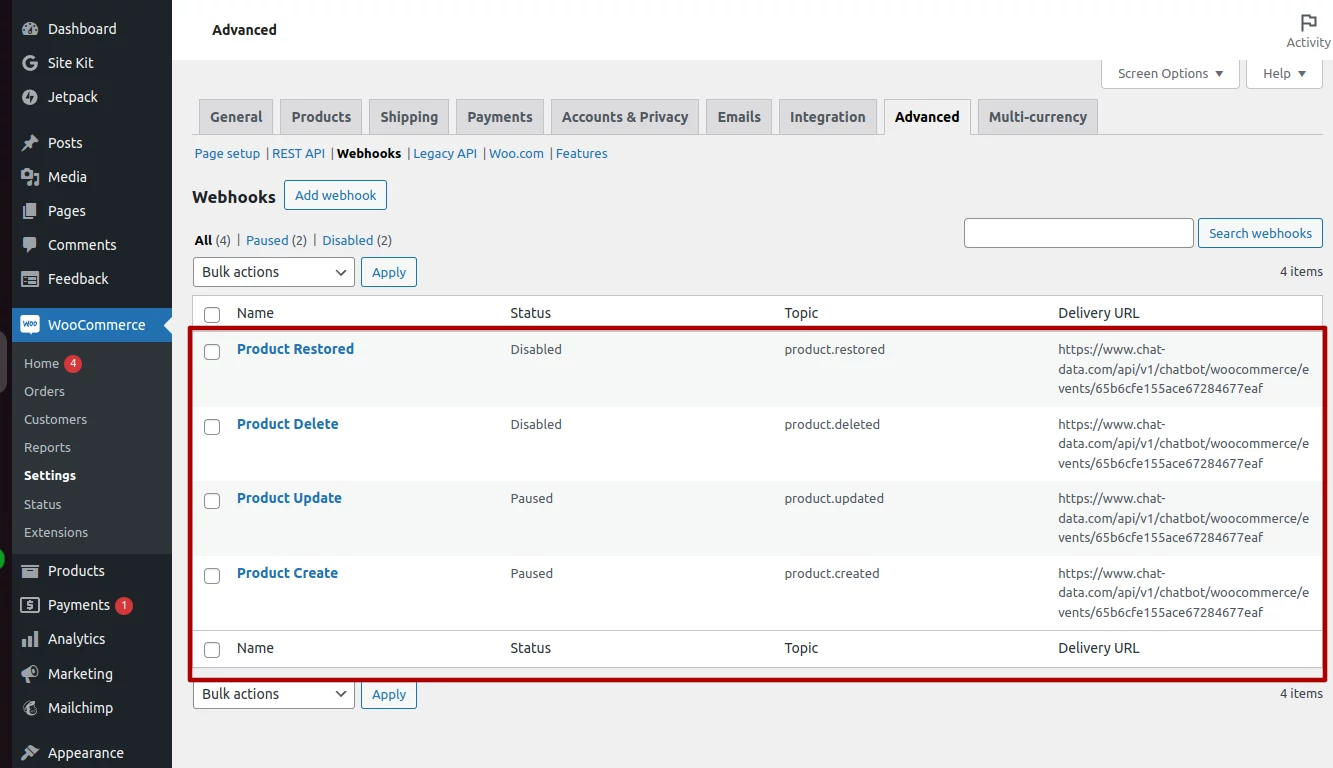Click the WooCommerce Woo logo icon

(x=30, y=325)
